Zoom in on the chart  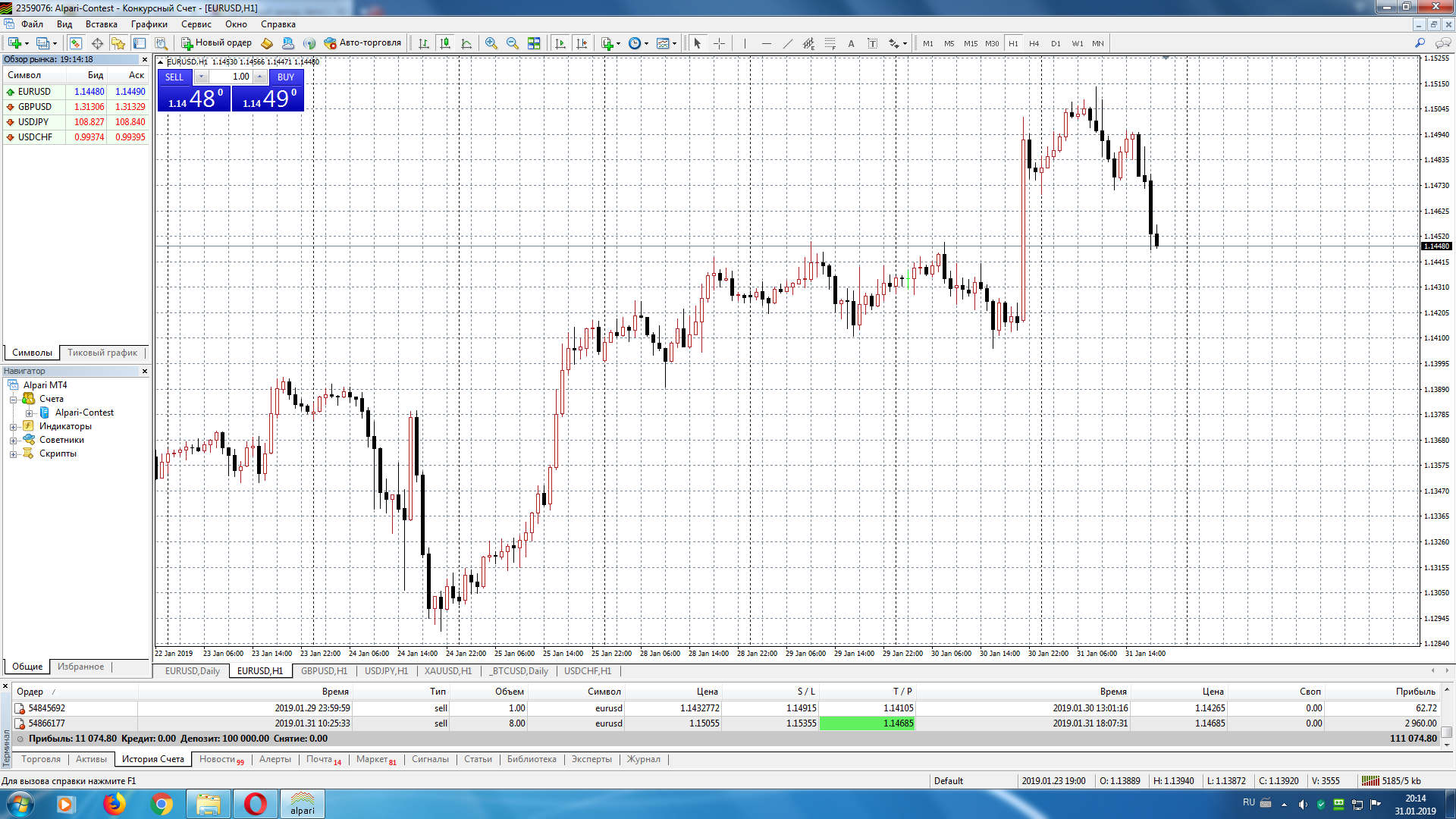pos(491,43)
